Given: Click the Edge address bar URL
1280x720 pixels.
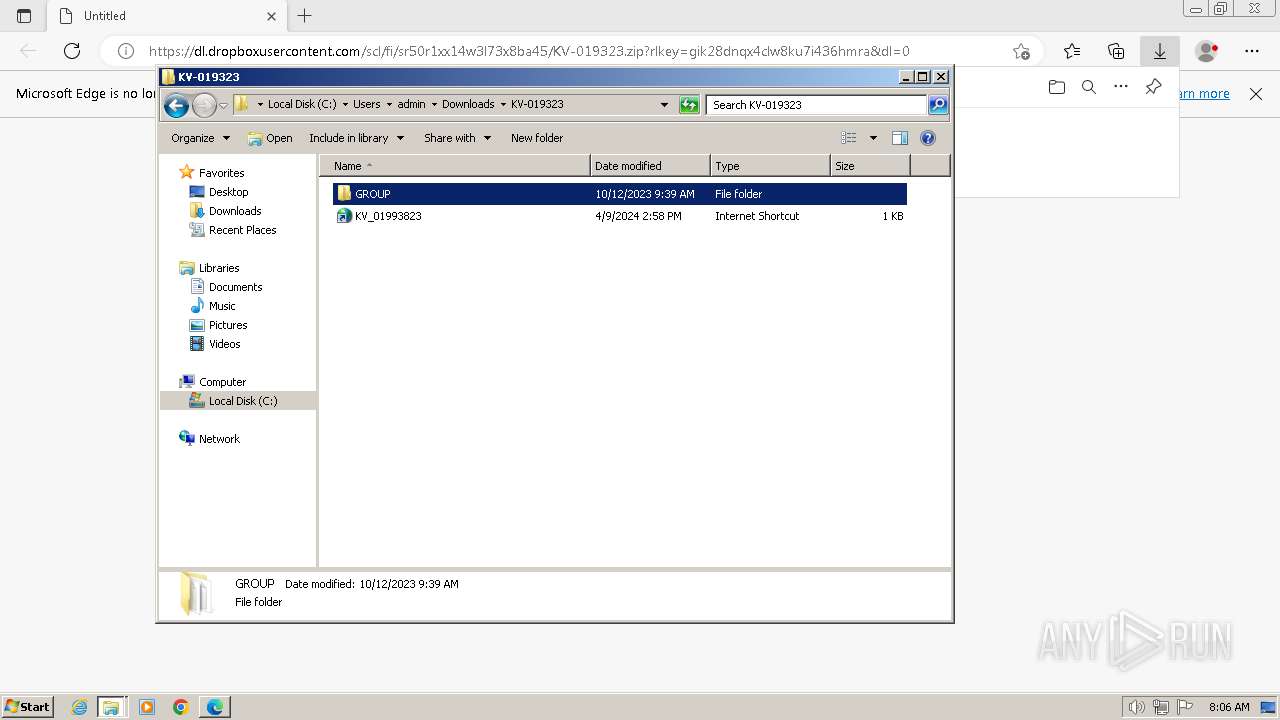Looking at the screenshot, I should pos(529,51).
